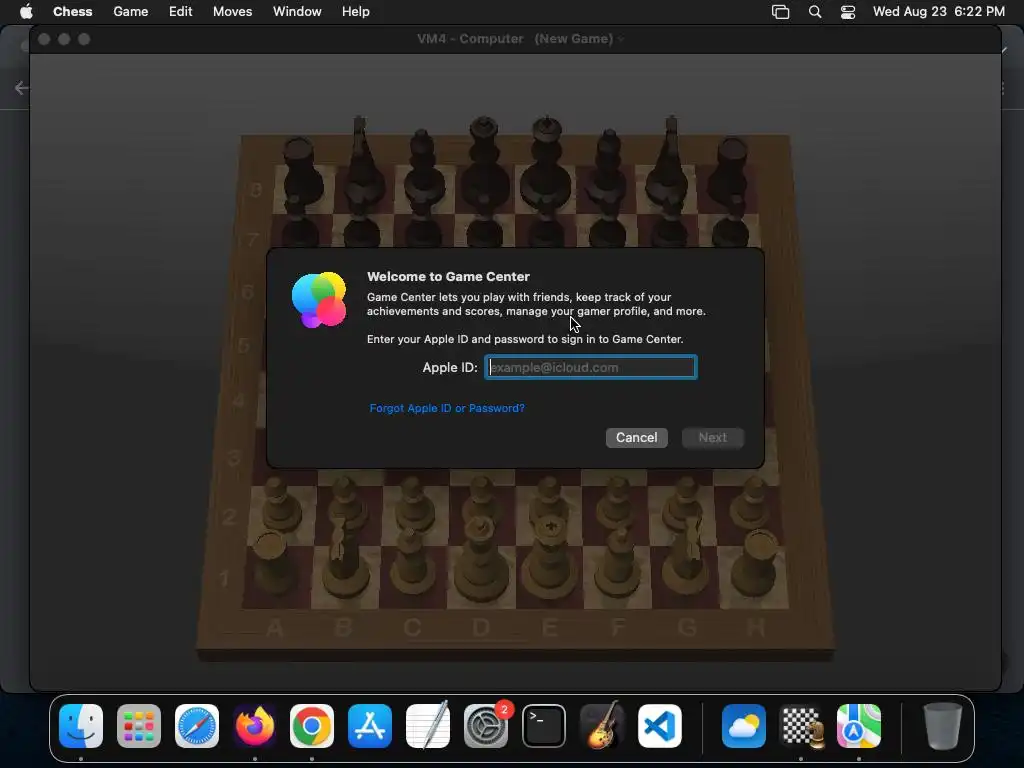Launch Safari from the dock
Screen dimensions: 1024x768
coord(197,726)
